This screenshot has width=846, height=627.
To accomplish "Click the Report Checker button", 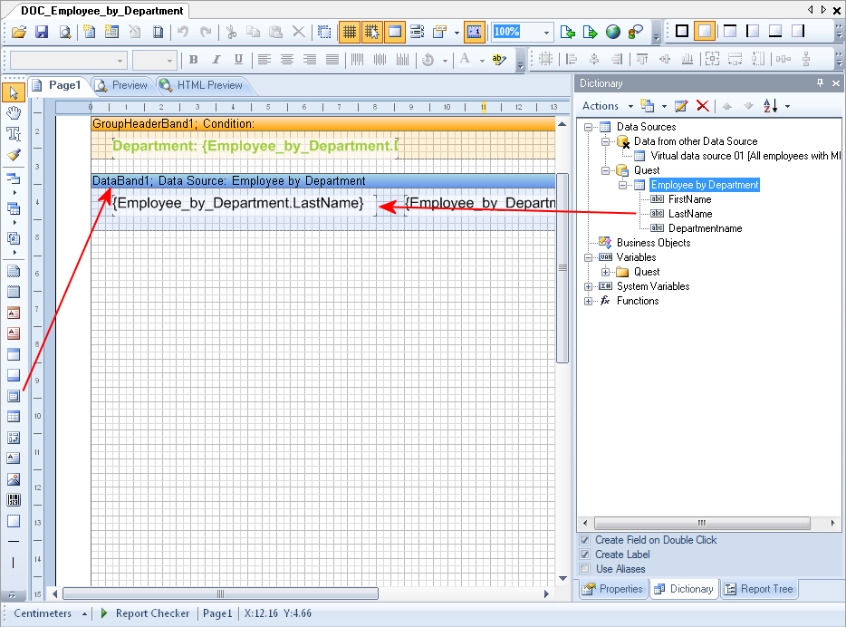I will coord(145,614).
